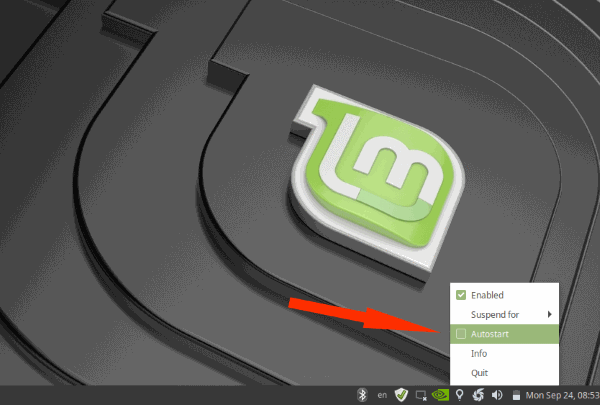The width and height of the screenshot is (600, 405).
Task: Open the Bluetooth tray icon
Action: click(x=362, y=395)
